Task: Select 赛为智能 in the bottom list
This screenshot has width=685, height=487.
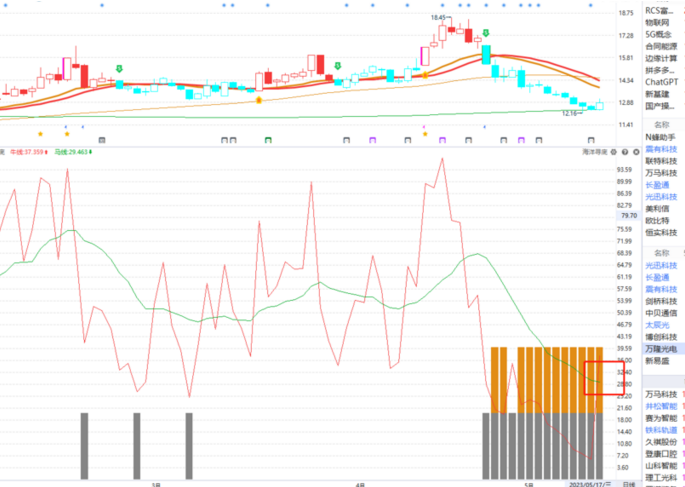Action: coord(661,418)
